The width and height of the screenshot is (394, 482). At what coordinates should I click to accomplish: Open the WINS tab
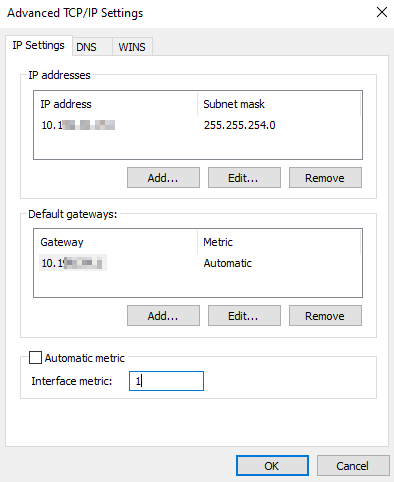pos(132,47)
